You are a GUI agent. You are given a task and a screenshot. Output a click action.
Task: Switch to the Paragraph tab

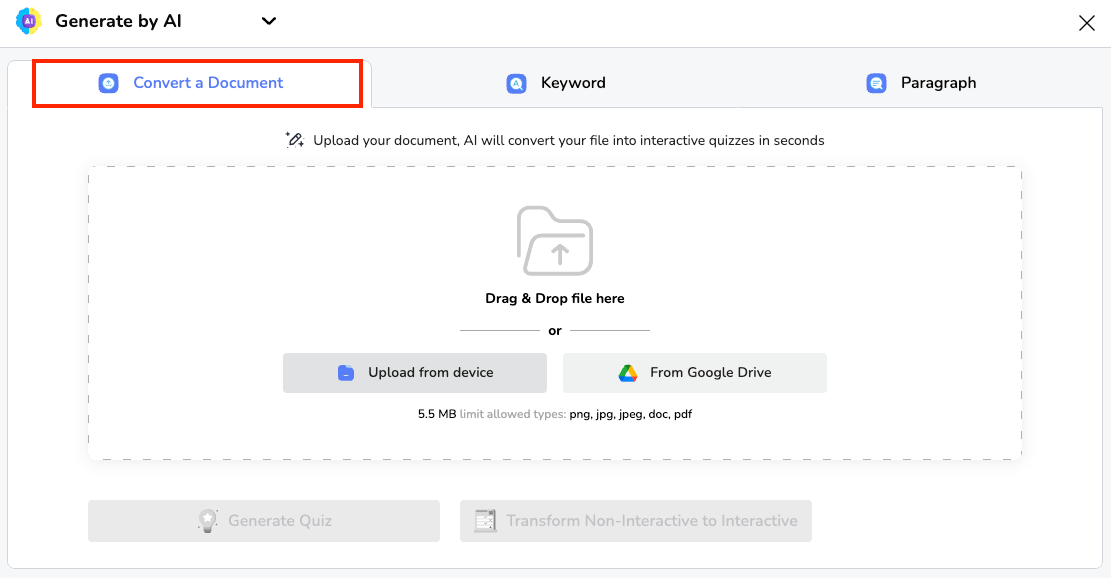920,83
